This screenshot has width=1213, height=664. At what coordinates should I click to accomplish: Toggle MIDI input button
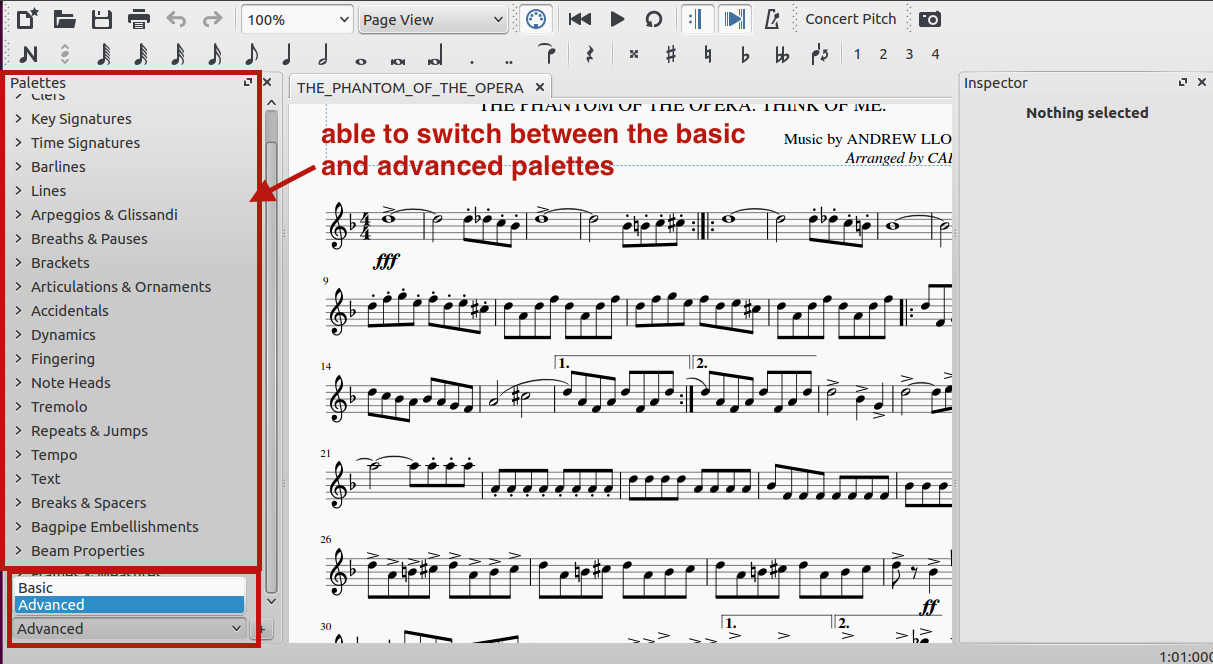(535, 19)
